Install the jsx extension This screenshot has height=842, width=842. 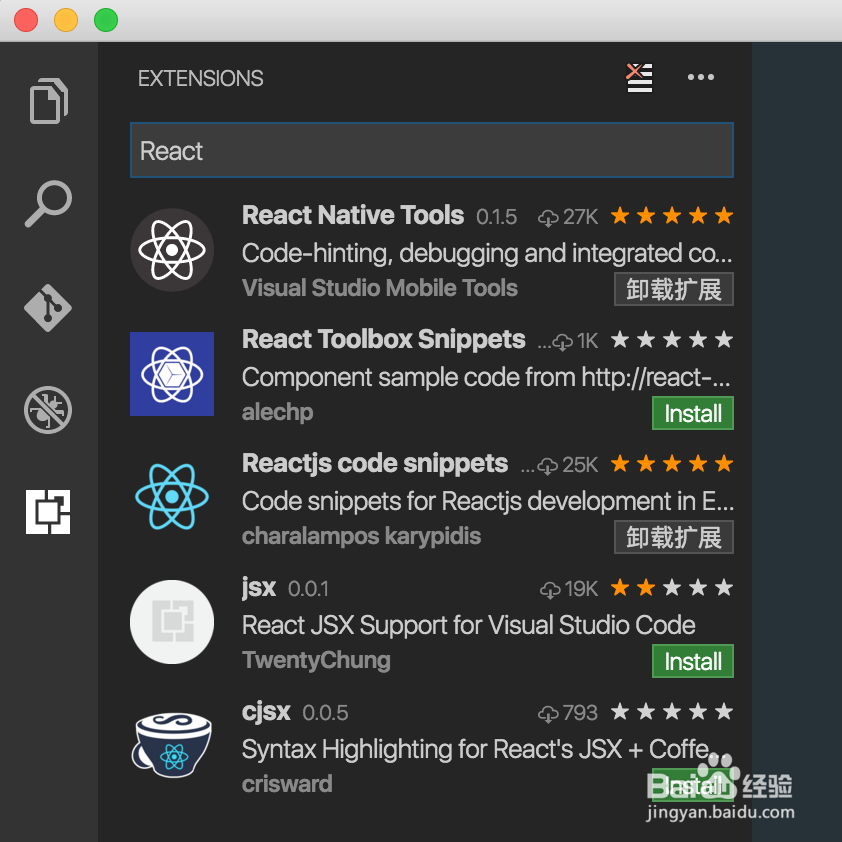tap(693, 661)
